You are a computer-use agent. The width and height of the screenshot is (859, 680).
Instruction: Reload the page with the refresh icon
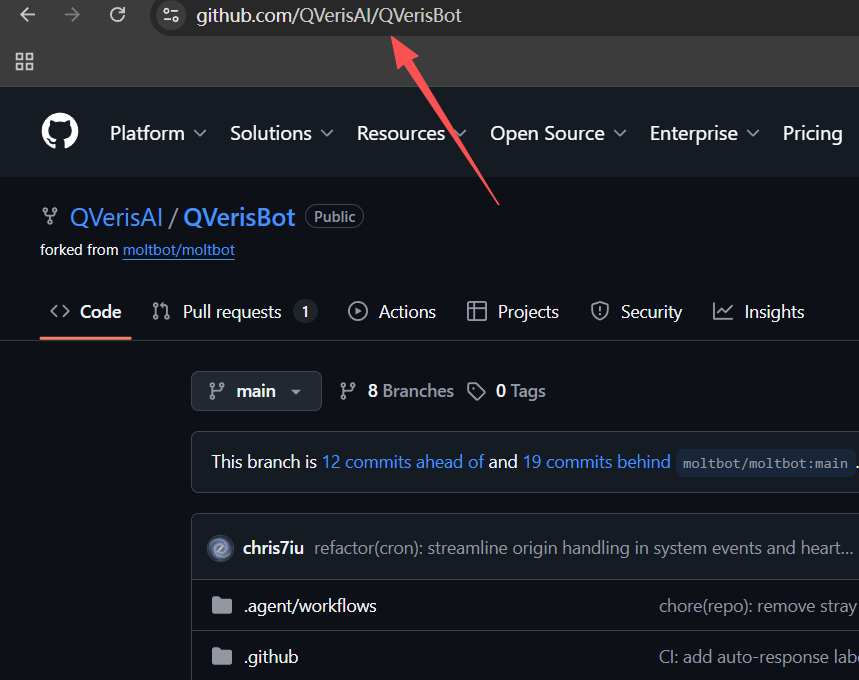coord(117,15)
